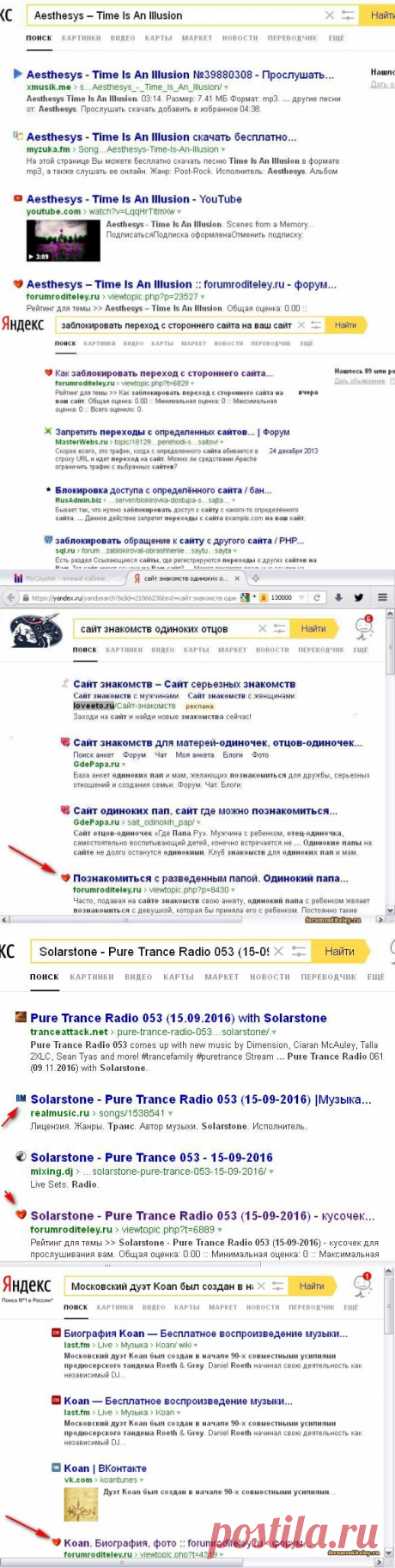
Task: Click the RusAdmin.biz star favicon
Action: (x=48, y=490)
